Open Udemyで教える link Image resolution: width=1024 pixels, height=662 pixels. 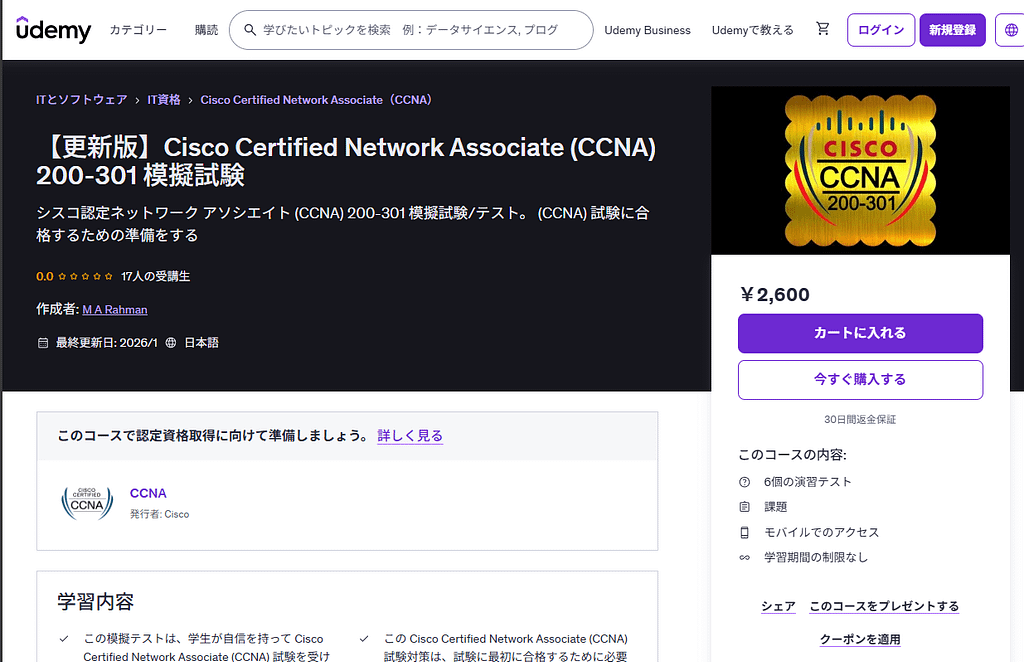751,30
